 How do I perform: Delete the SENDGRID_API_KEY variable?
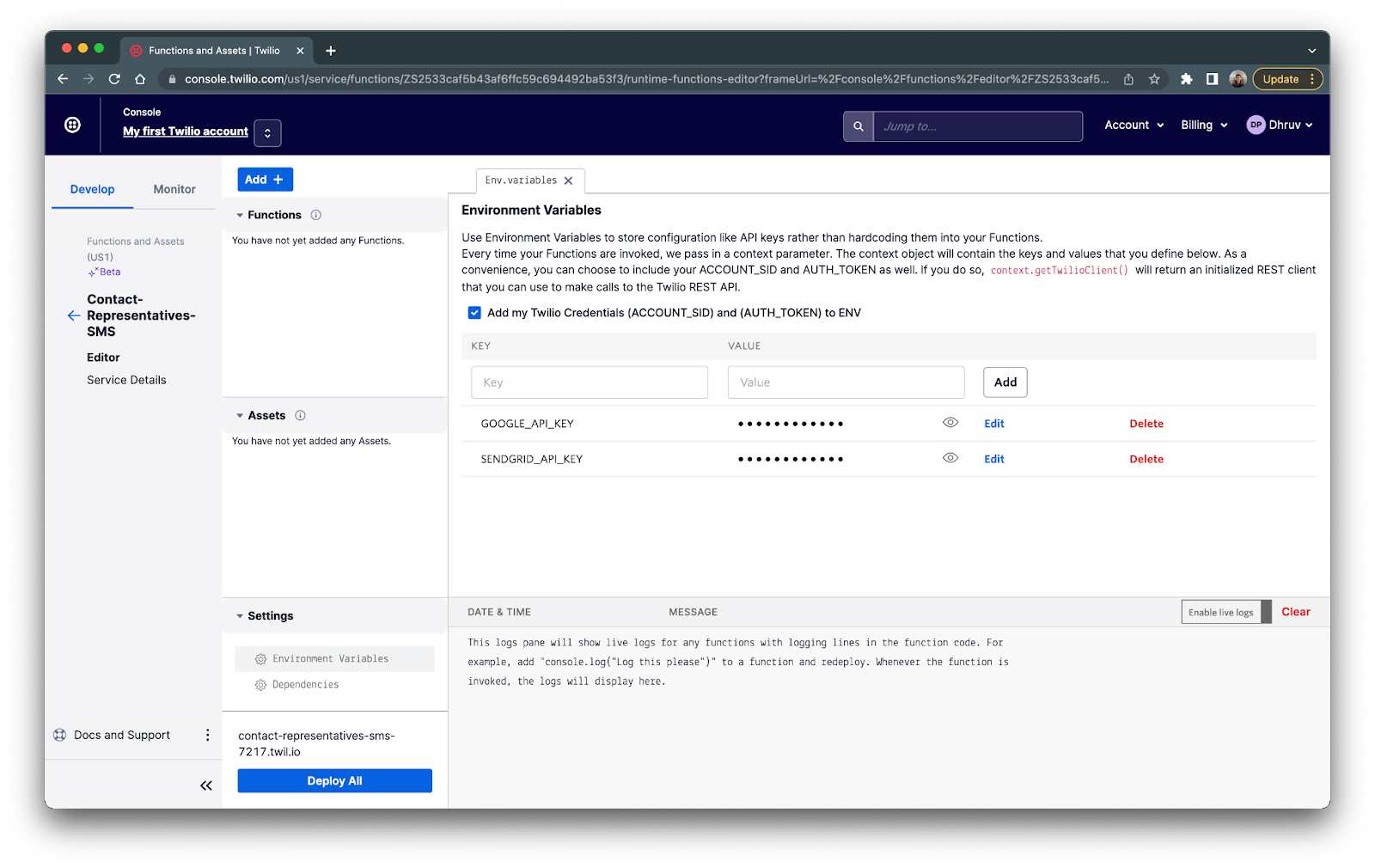(x=1146, y=459)
